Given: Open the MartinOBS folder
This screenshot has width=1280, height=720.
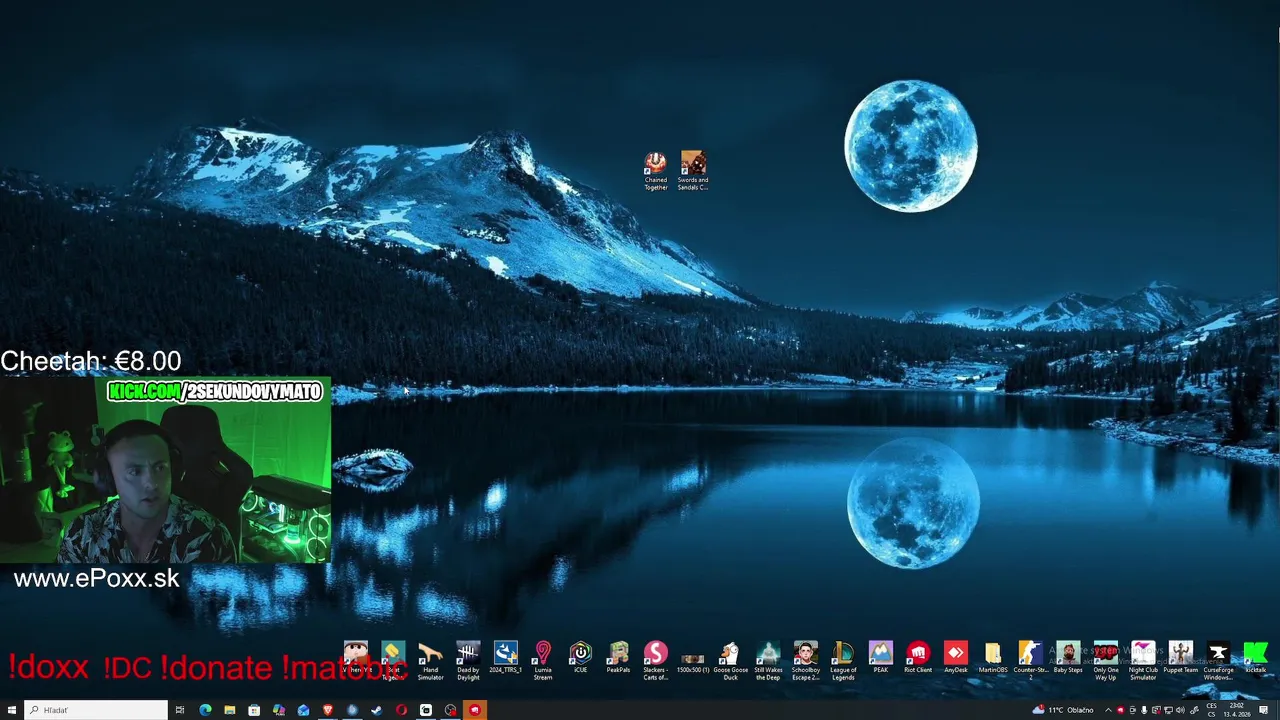Looking at the screenshot, I should pos(993,658).
